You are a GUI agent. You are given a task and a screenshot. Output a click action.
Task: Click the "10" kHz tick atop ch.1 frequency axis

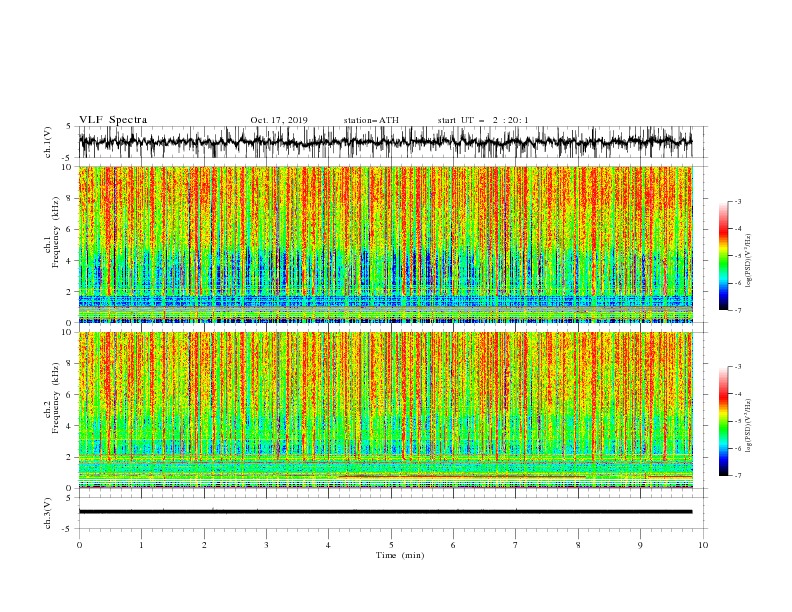click(68, 167)
